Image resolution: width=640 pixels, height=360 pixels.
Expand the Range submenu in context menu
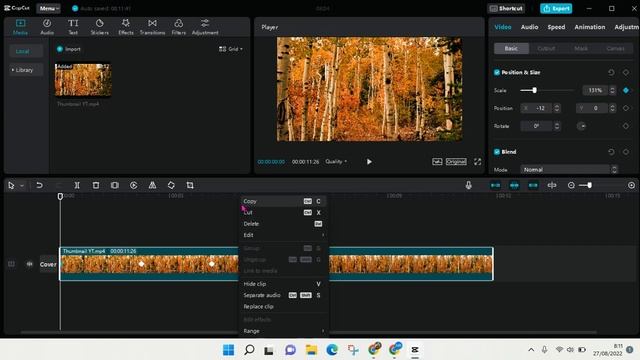pos(283,331)
